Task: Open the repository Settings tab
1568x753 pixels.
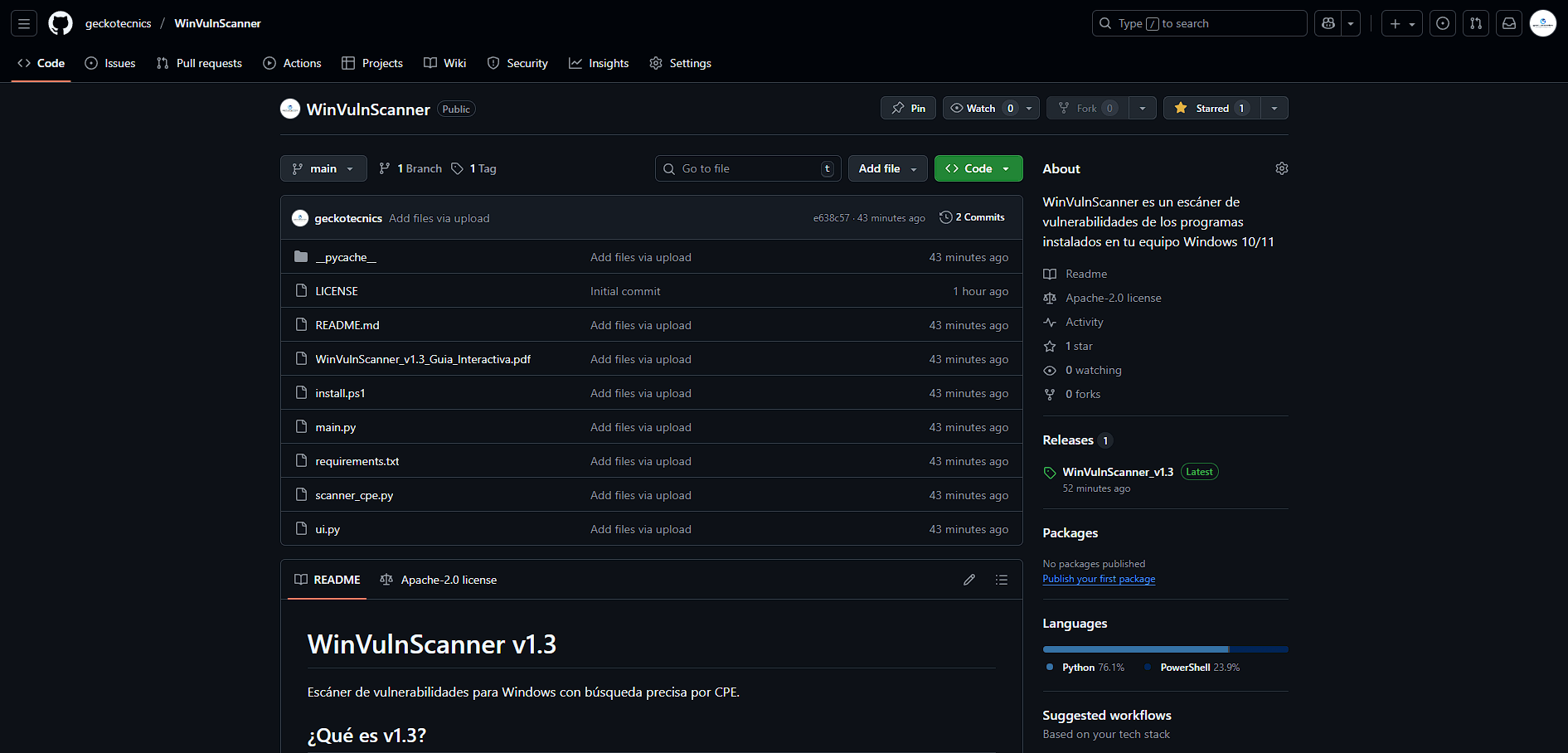Action: point(681,63)
